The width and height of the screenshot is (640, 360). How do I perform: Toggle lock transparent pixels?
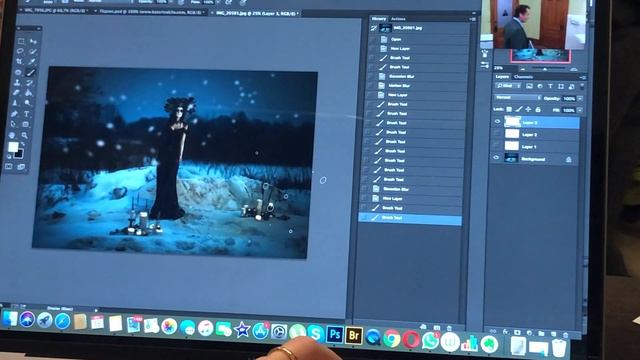tap(509, 109)
